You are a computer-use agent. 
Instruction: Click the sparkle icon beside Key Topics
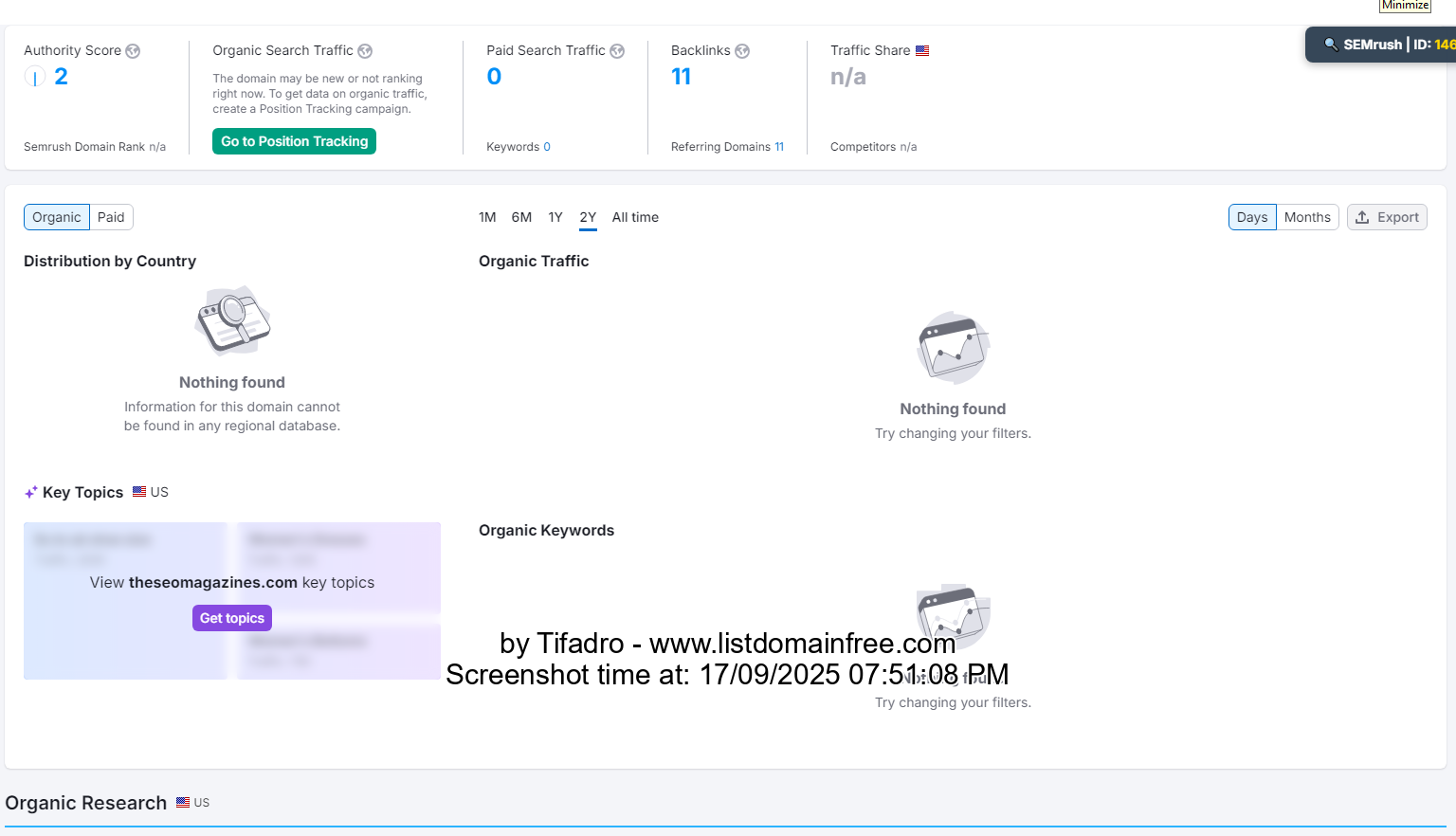31,492
